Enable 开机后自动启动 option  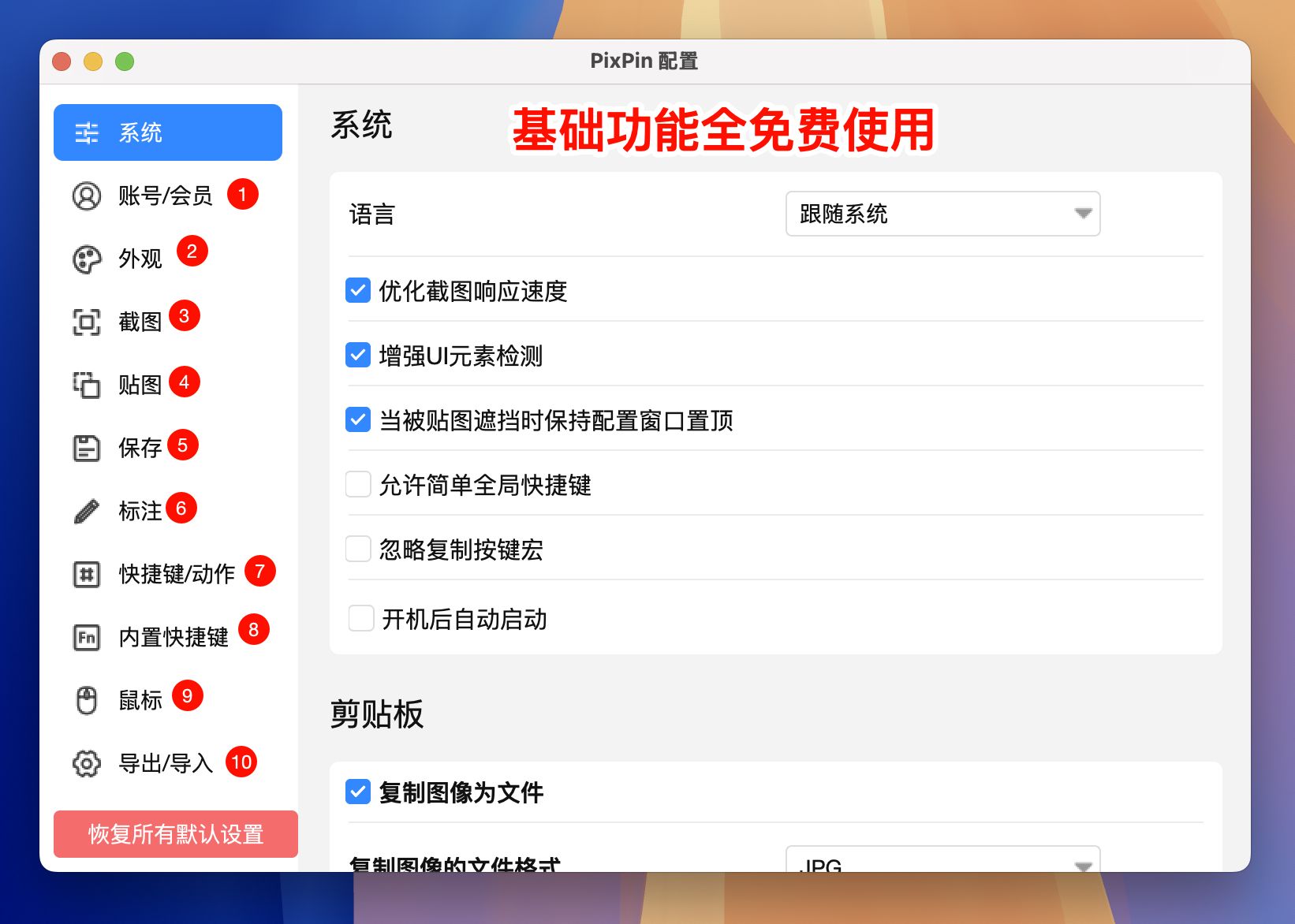click(x=360, y=619)
